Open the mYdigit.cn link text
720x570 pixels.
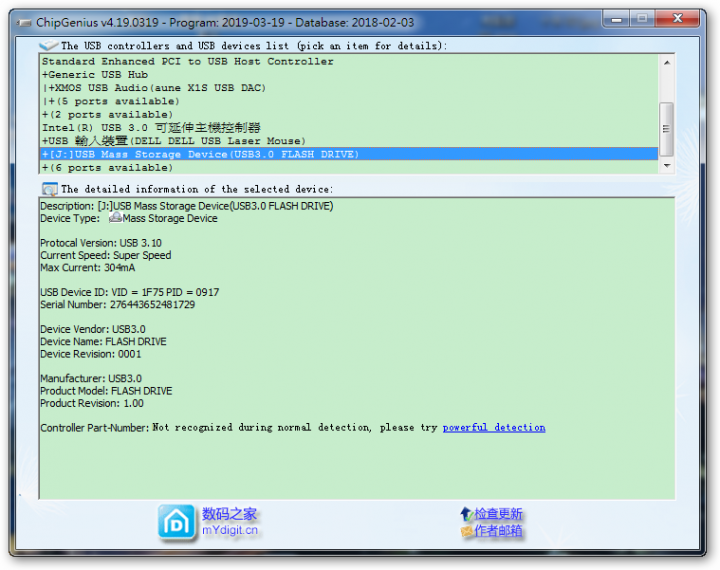tap(230, 530)
